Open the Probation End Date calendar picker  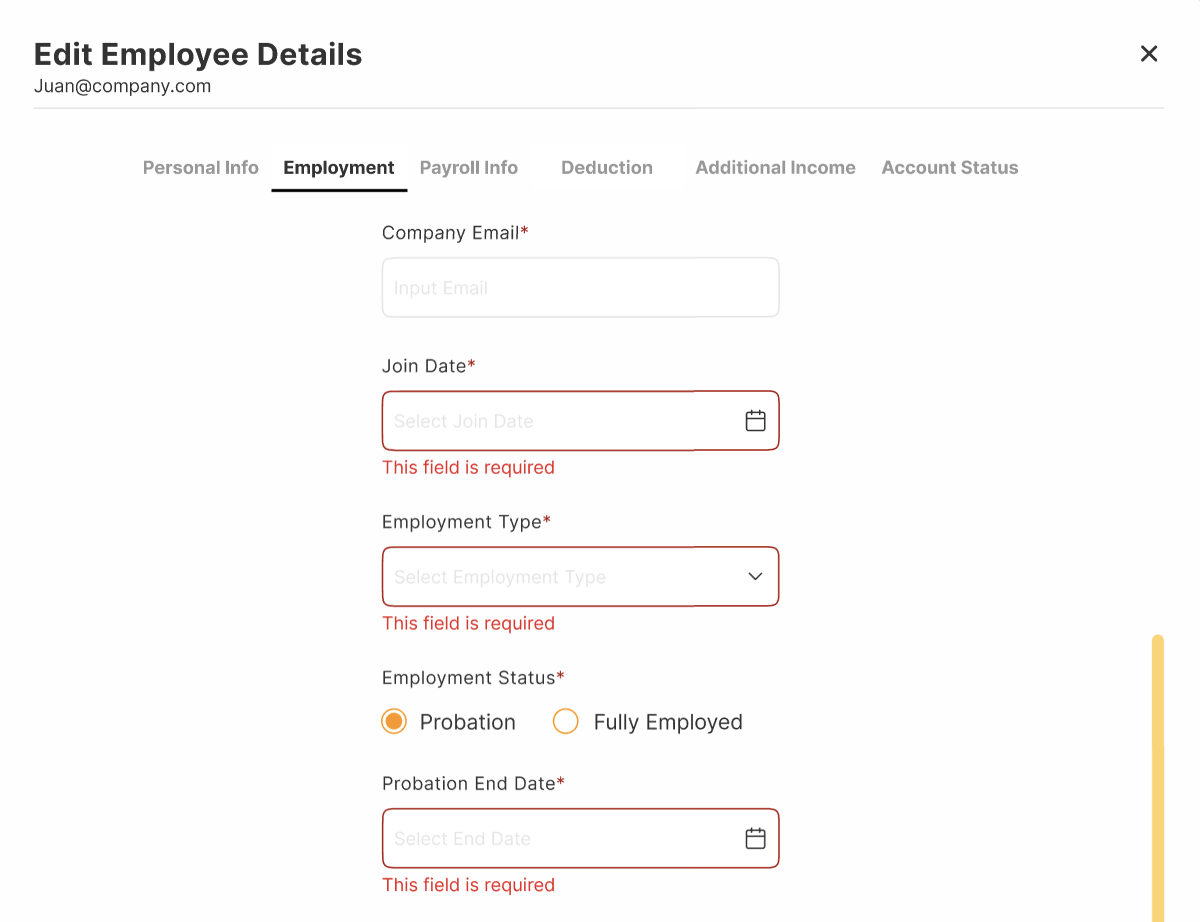click(755, 838)
